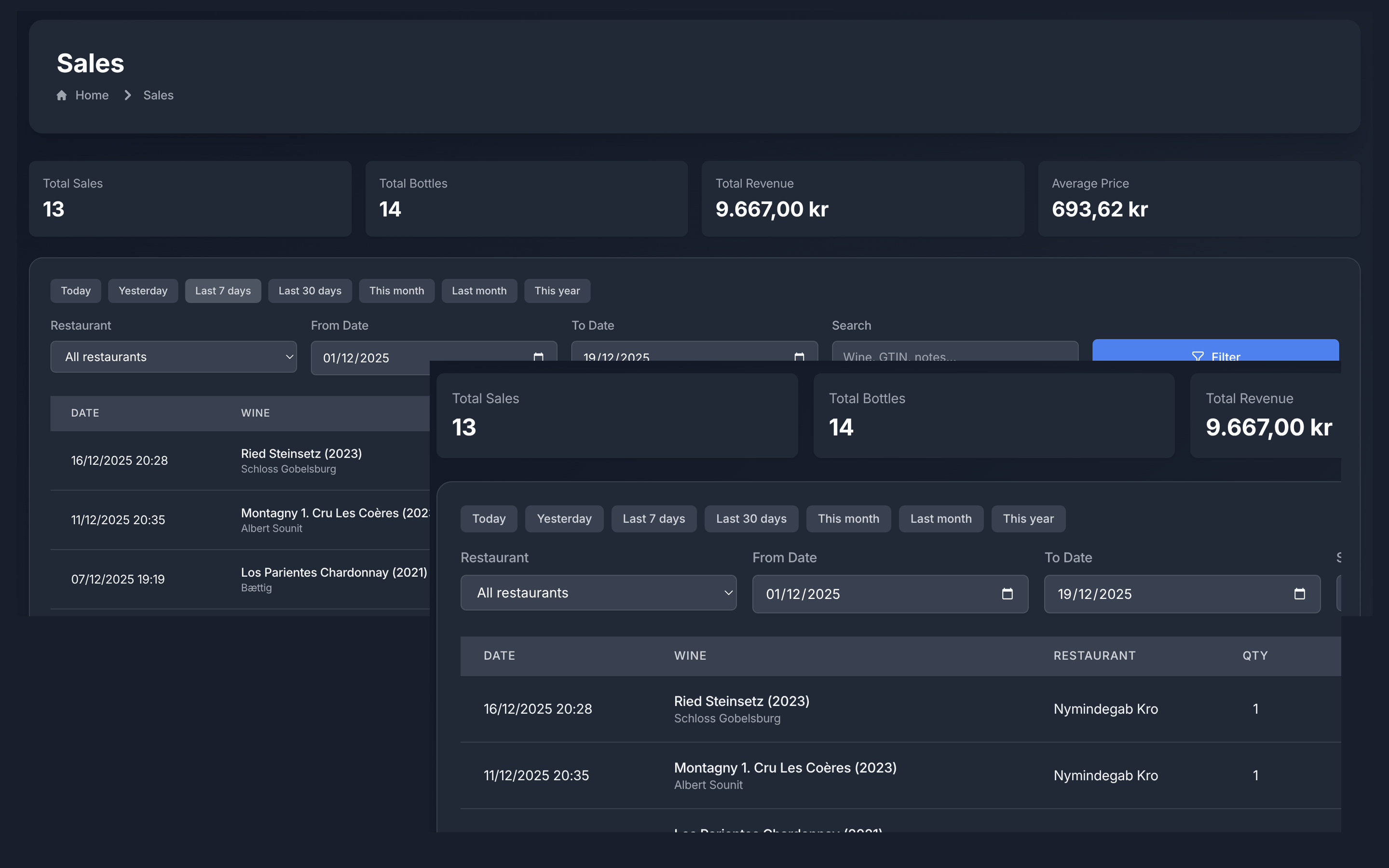The width and height of the screenshot is (1389, 868).
Task: Click the QTY column header in inset table
Action: (1255, 656)
